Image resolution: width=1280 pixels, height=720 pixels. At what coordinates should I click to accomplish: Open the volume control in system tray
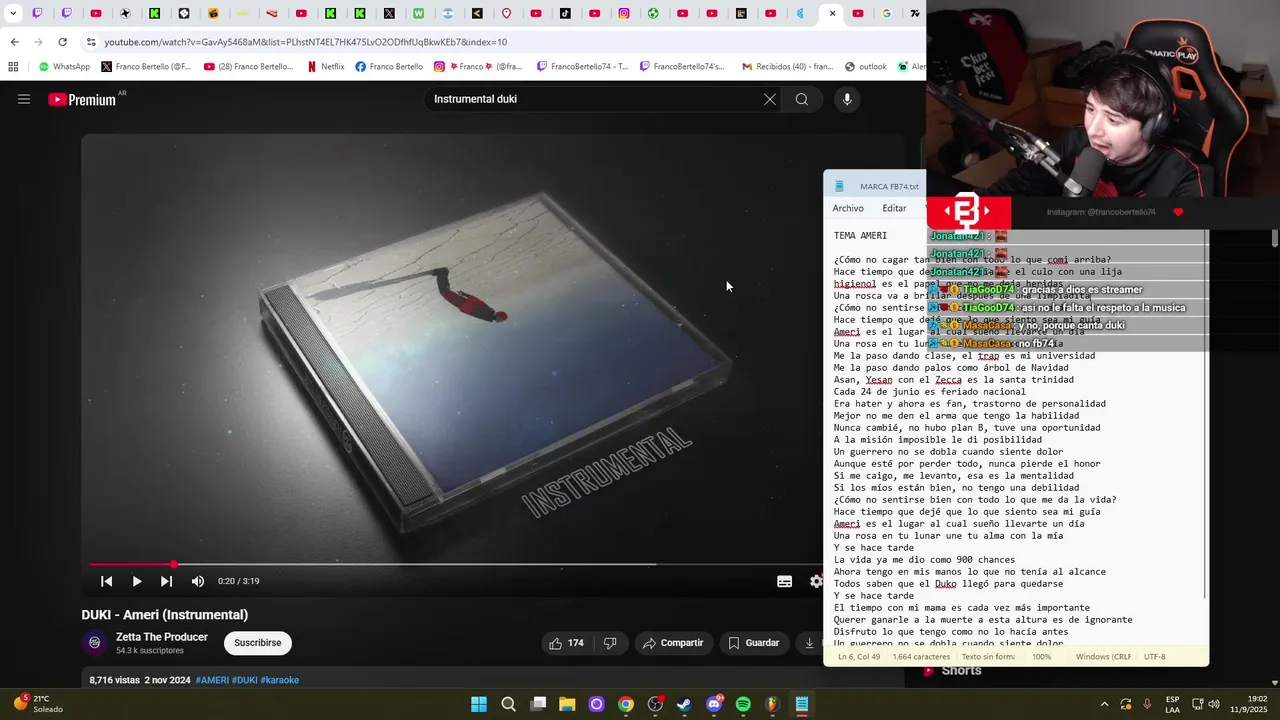[x=1215, y=704]
